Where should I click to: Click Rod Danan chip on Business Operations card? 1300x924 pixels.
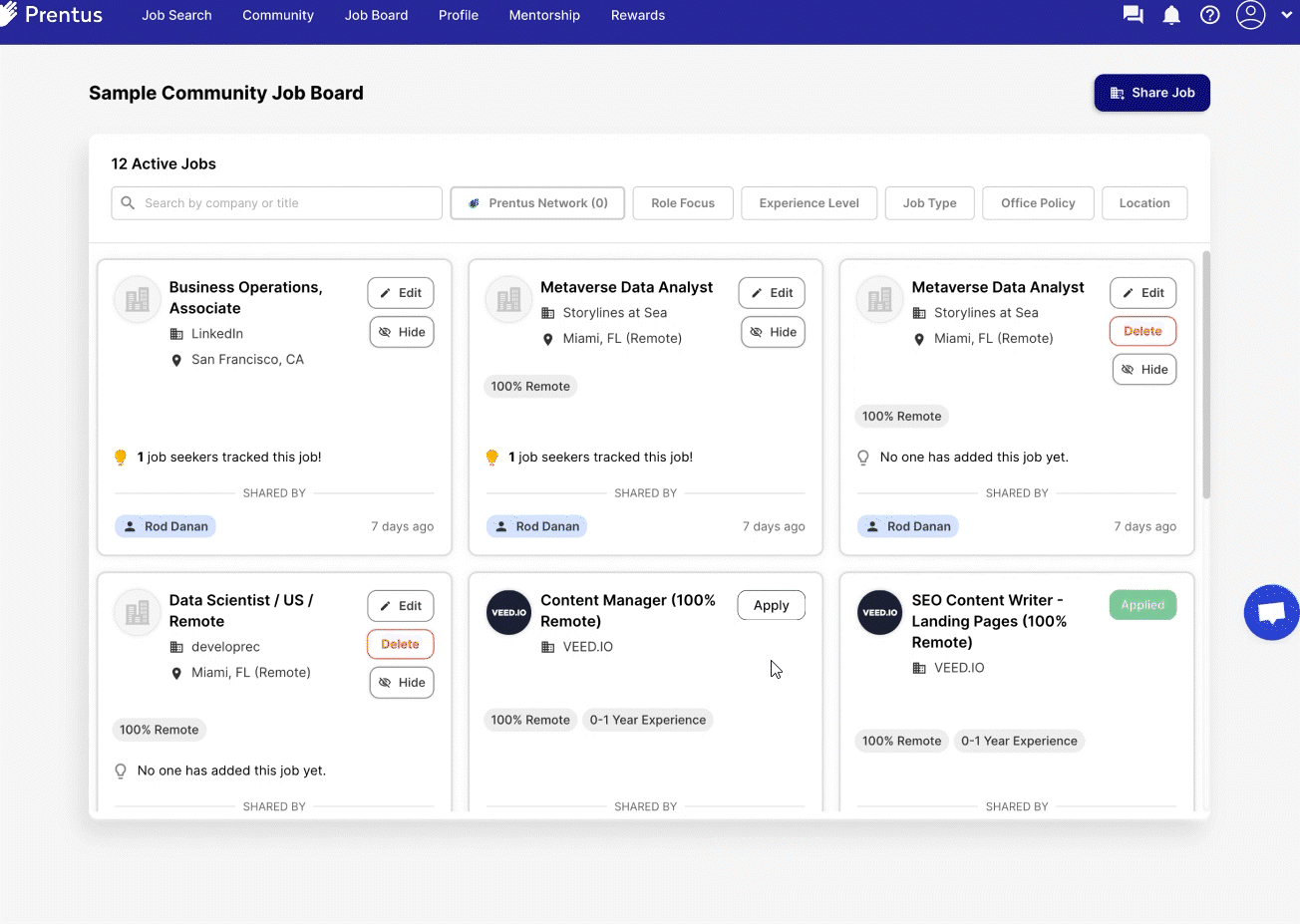[x=165, y=526]
